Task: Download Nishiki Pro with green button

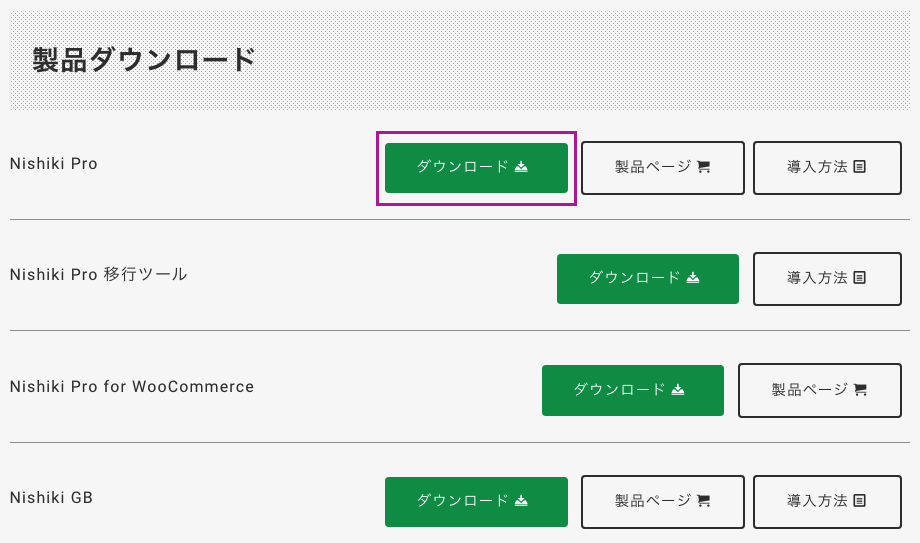Action: point(476,168)
